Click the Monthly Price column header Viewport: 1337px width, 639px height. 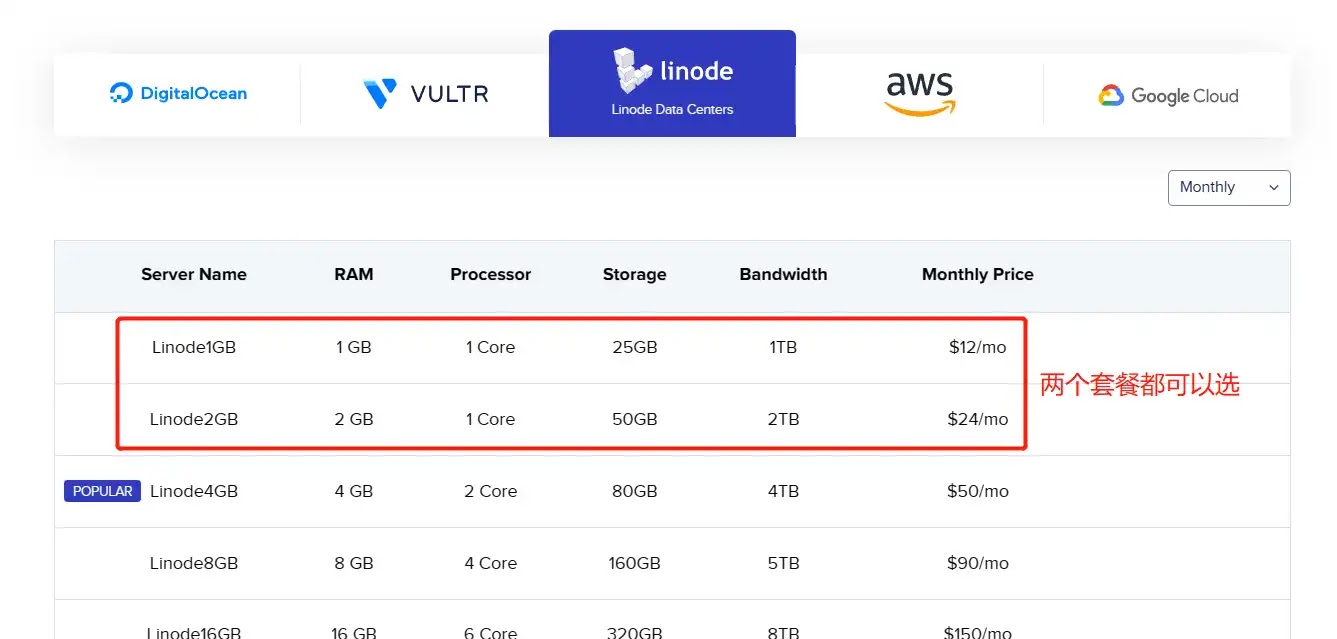coord(977,274)
